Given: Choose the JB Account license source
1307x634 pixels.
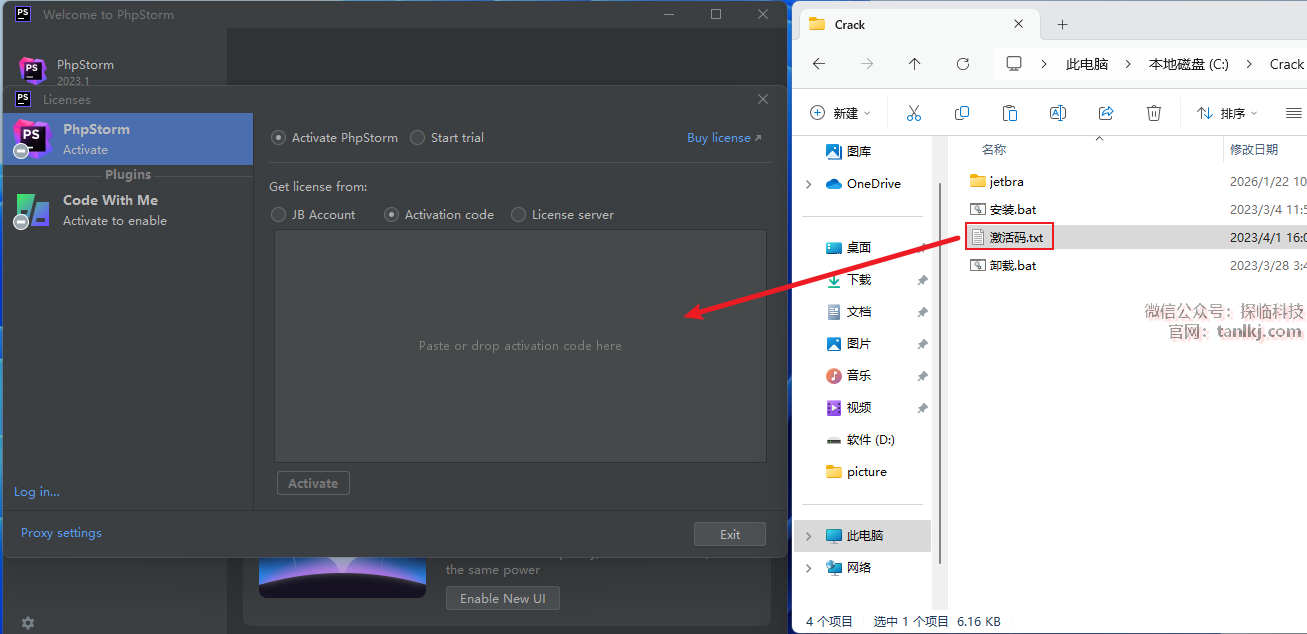Looking at the screenshot, I should pos(279,215).
